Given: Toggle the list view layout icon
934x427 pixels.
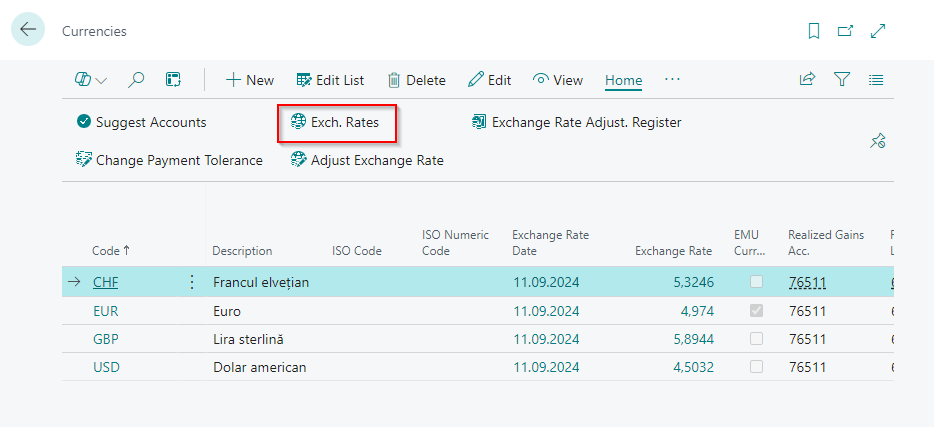Looking at the screenshot, I should 876,80.
